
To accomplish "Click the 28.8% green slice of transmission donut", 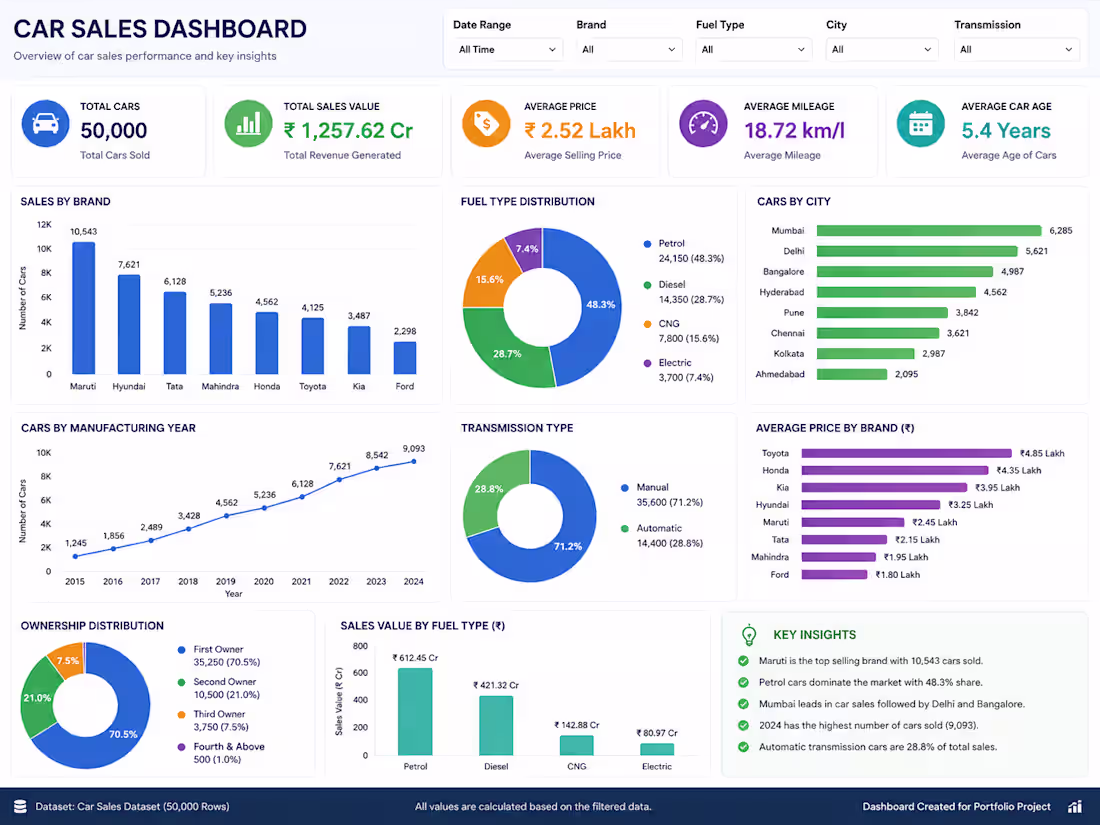I will coord(491,491).
